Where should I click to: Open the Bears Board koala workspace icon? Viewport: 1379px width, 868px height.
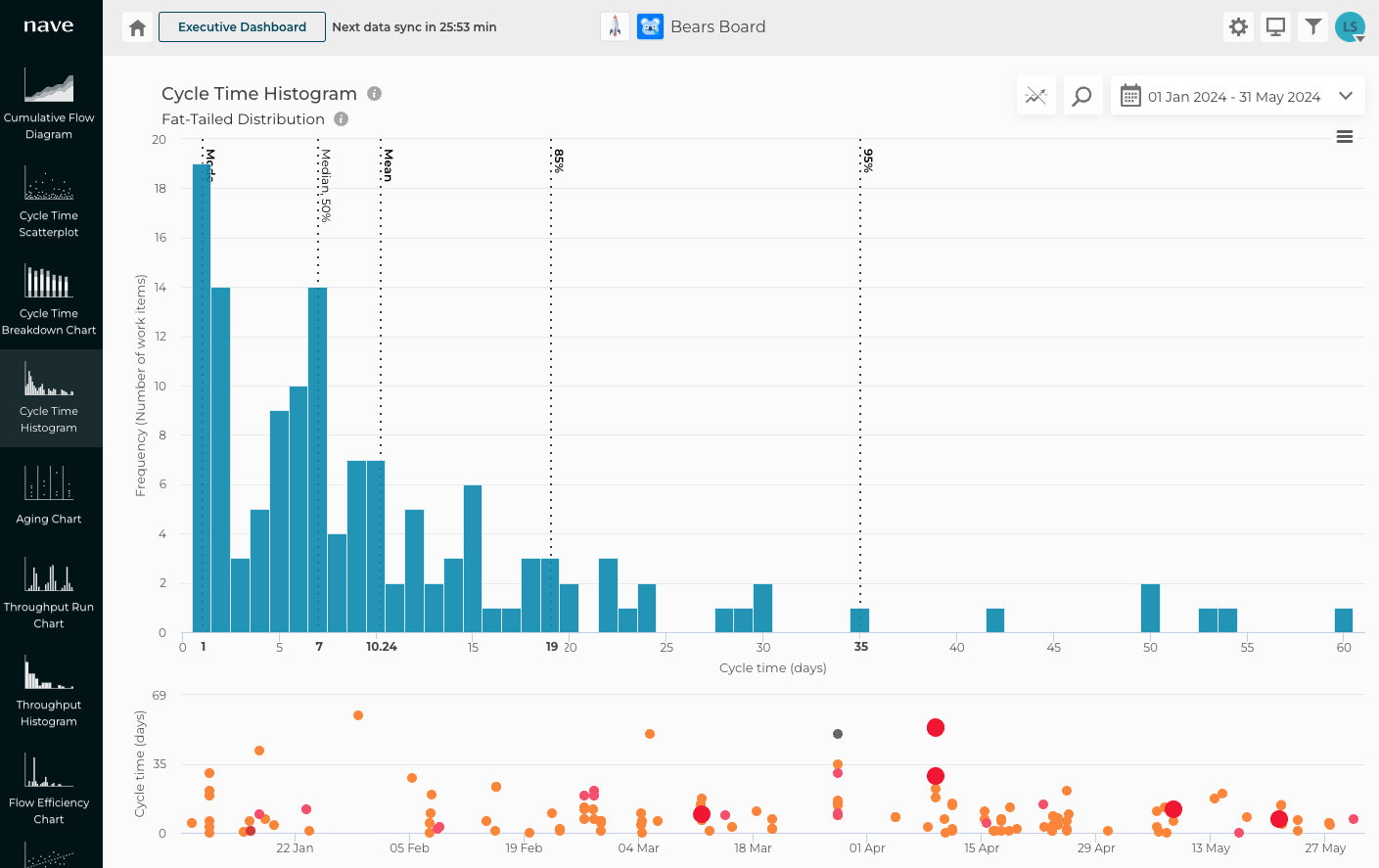point(650,26)
